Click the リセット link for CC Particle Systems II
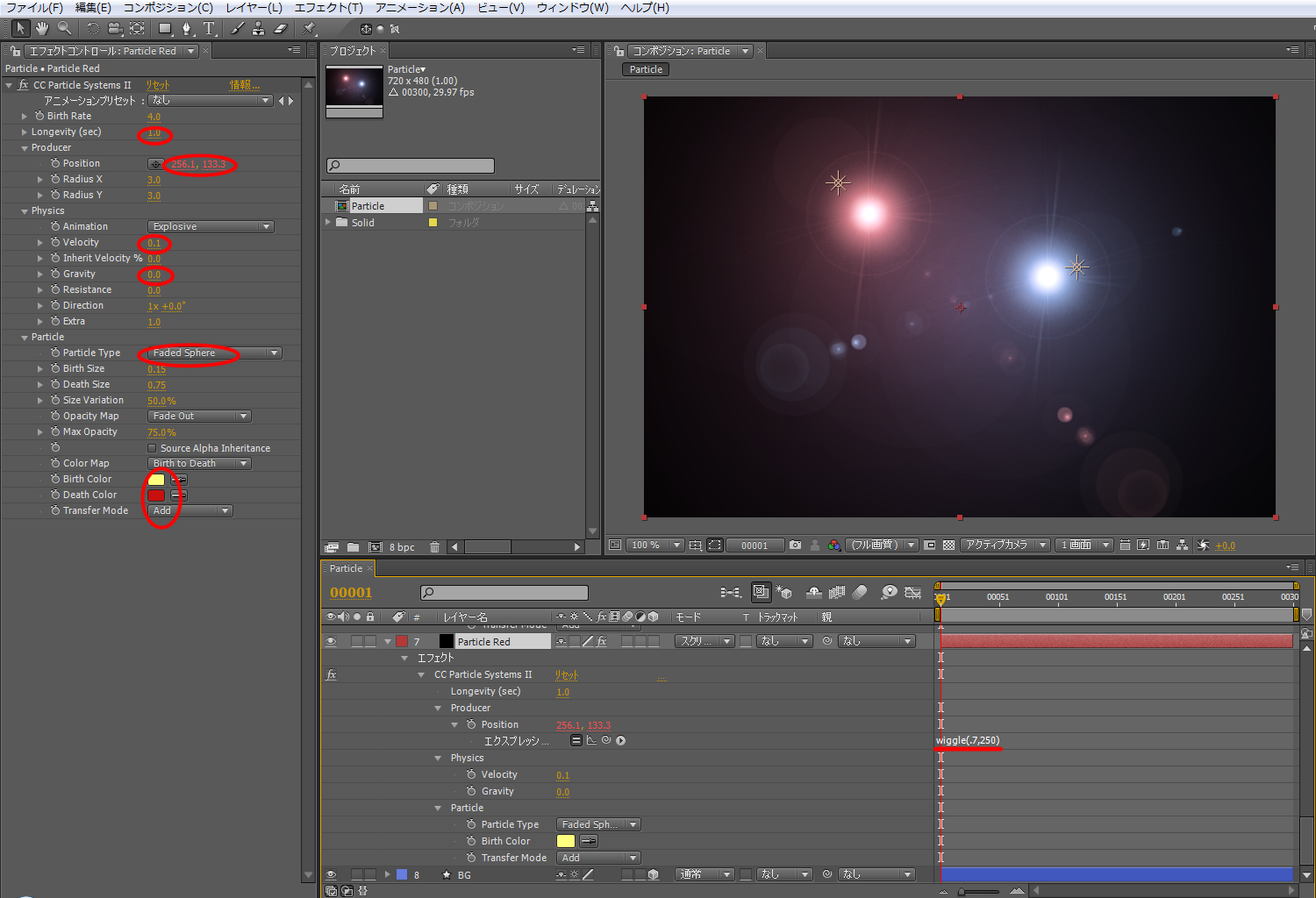 tap(158, 85)
